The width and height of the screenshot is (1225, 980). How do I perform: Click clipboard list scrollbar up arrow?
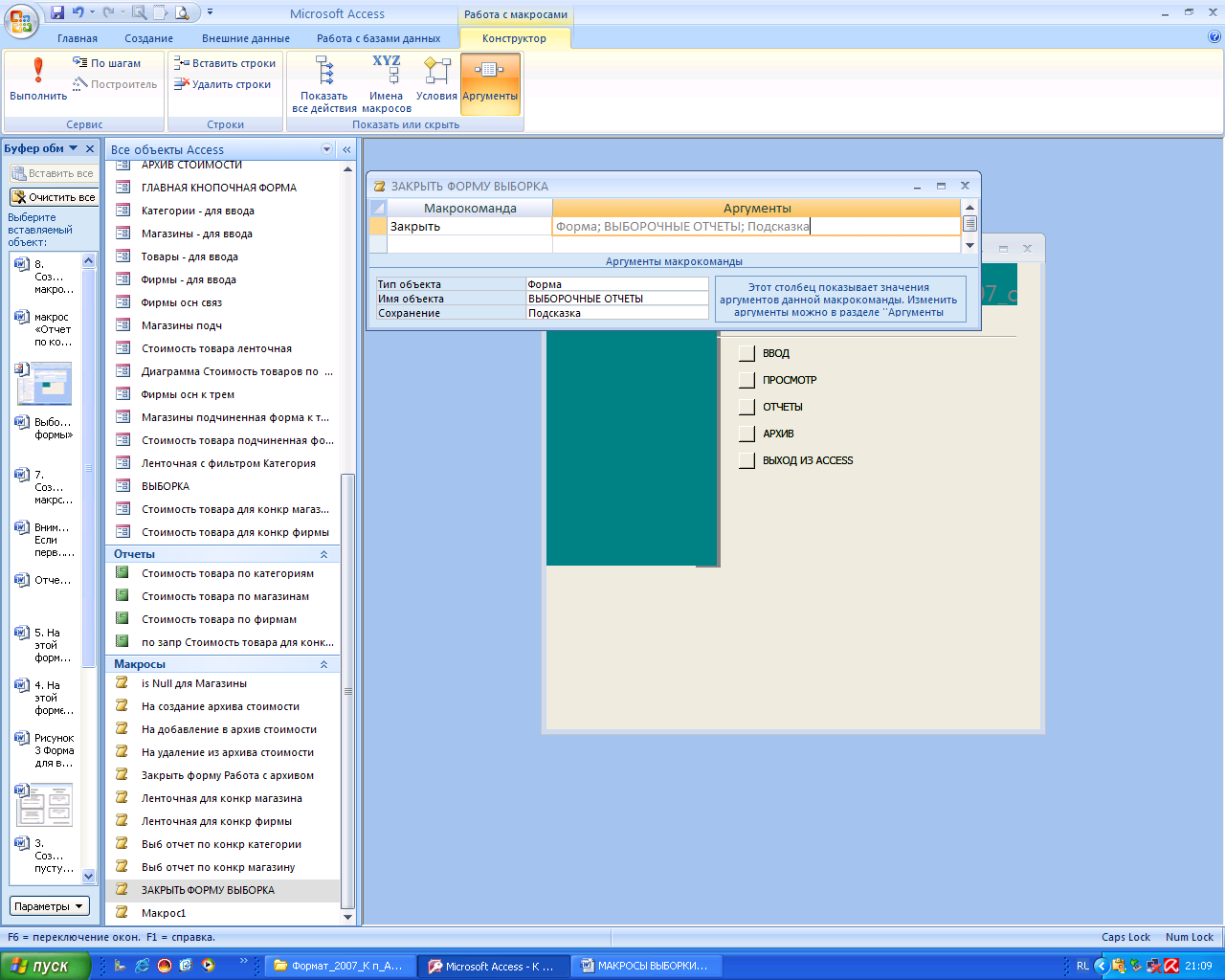(89, 261)
